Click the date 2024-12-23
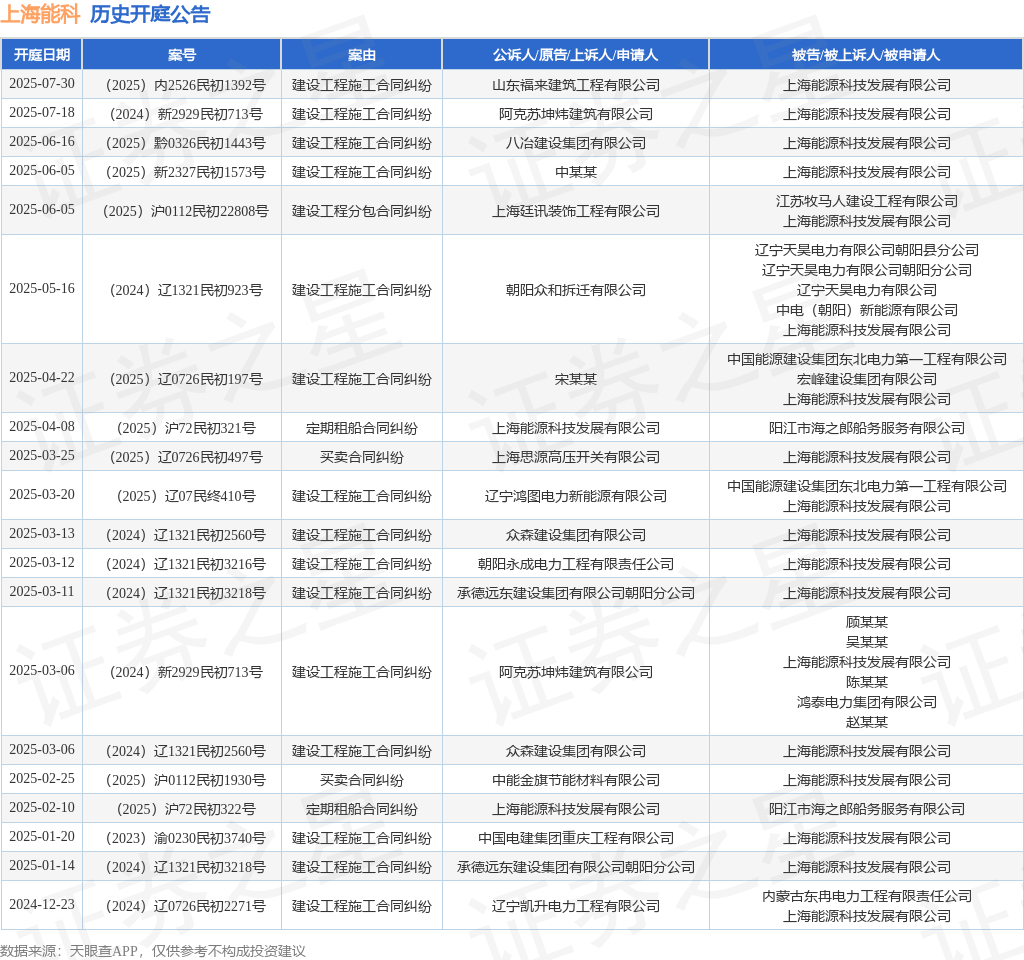The height and width of the screenshot is (960, 1024). click(x=42, y=904)
